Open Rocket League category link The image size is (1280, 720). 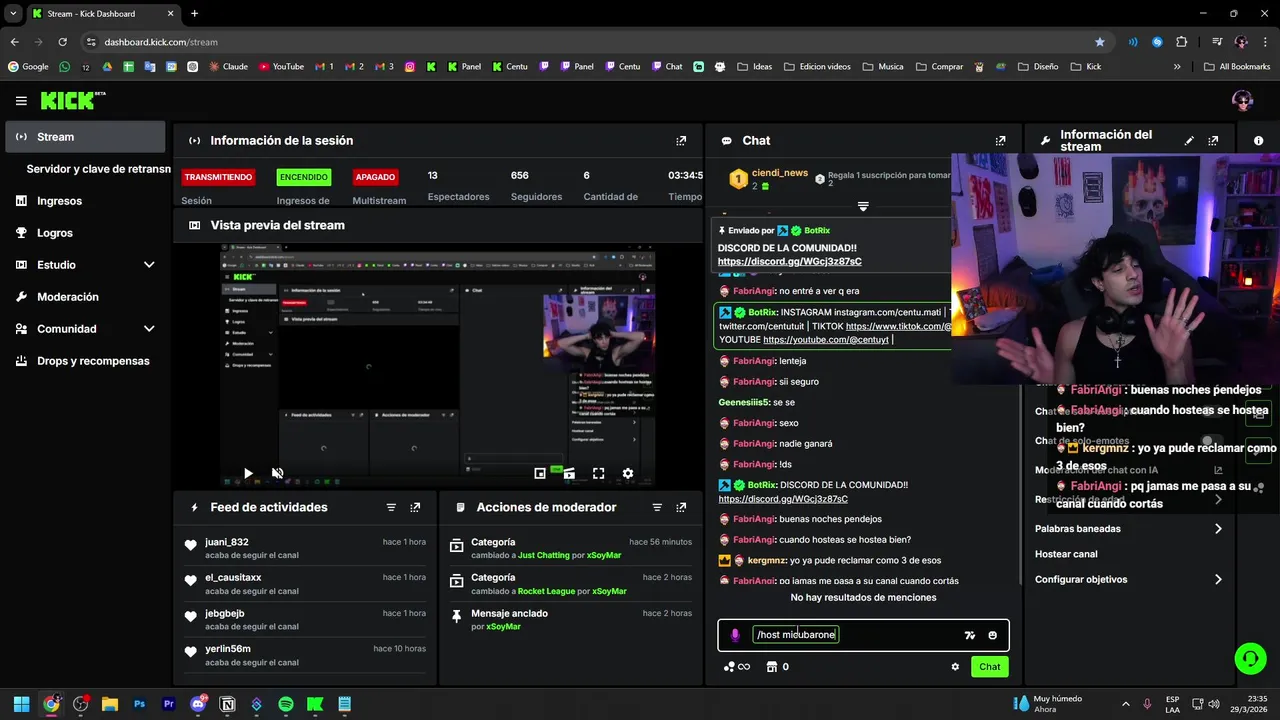tap(545, 591)
